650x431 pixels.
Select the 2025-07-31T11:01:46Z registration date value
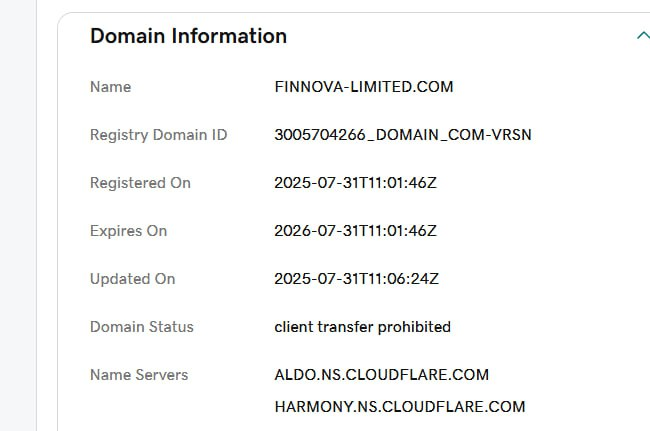coord(355,183)
